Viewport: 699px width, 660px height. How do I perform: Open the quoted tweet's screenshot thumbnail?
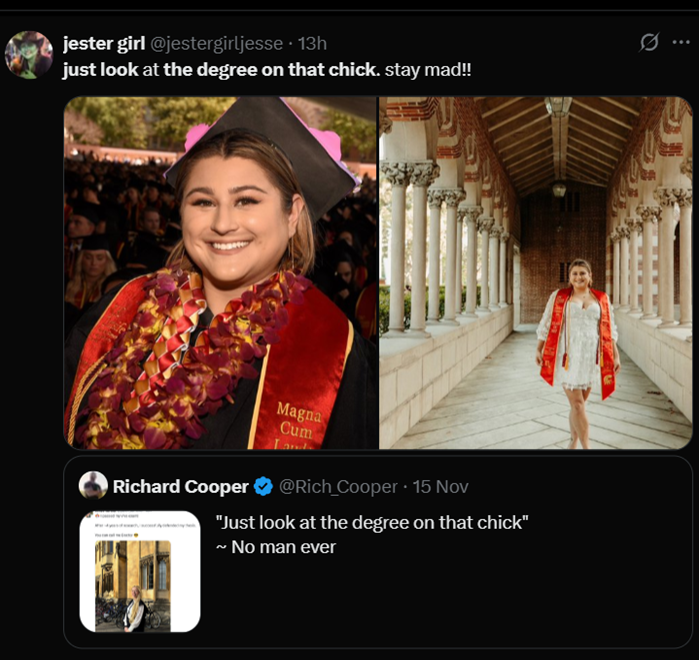[x=140, y=571]
